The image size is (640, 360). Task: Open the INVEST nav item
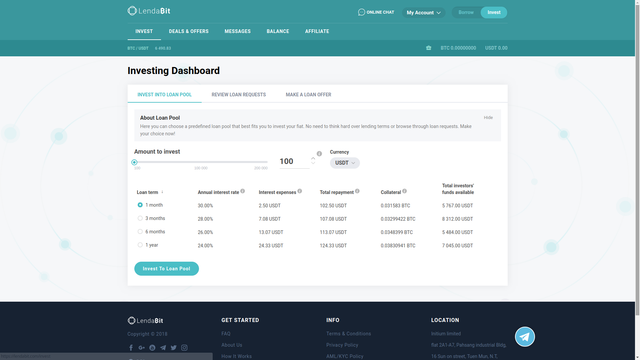144,31
